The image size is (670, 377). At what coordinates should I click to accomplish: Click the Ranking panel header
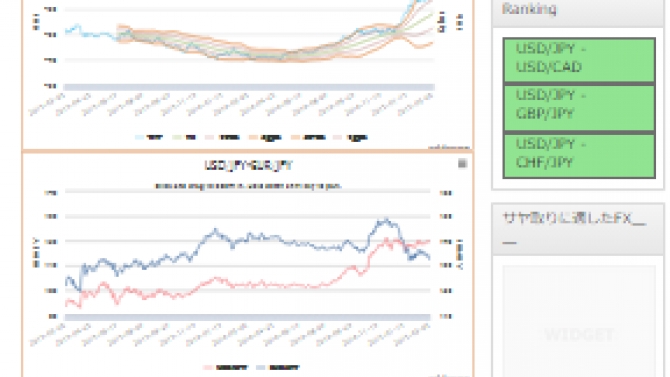click(x=578, y=12)
